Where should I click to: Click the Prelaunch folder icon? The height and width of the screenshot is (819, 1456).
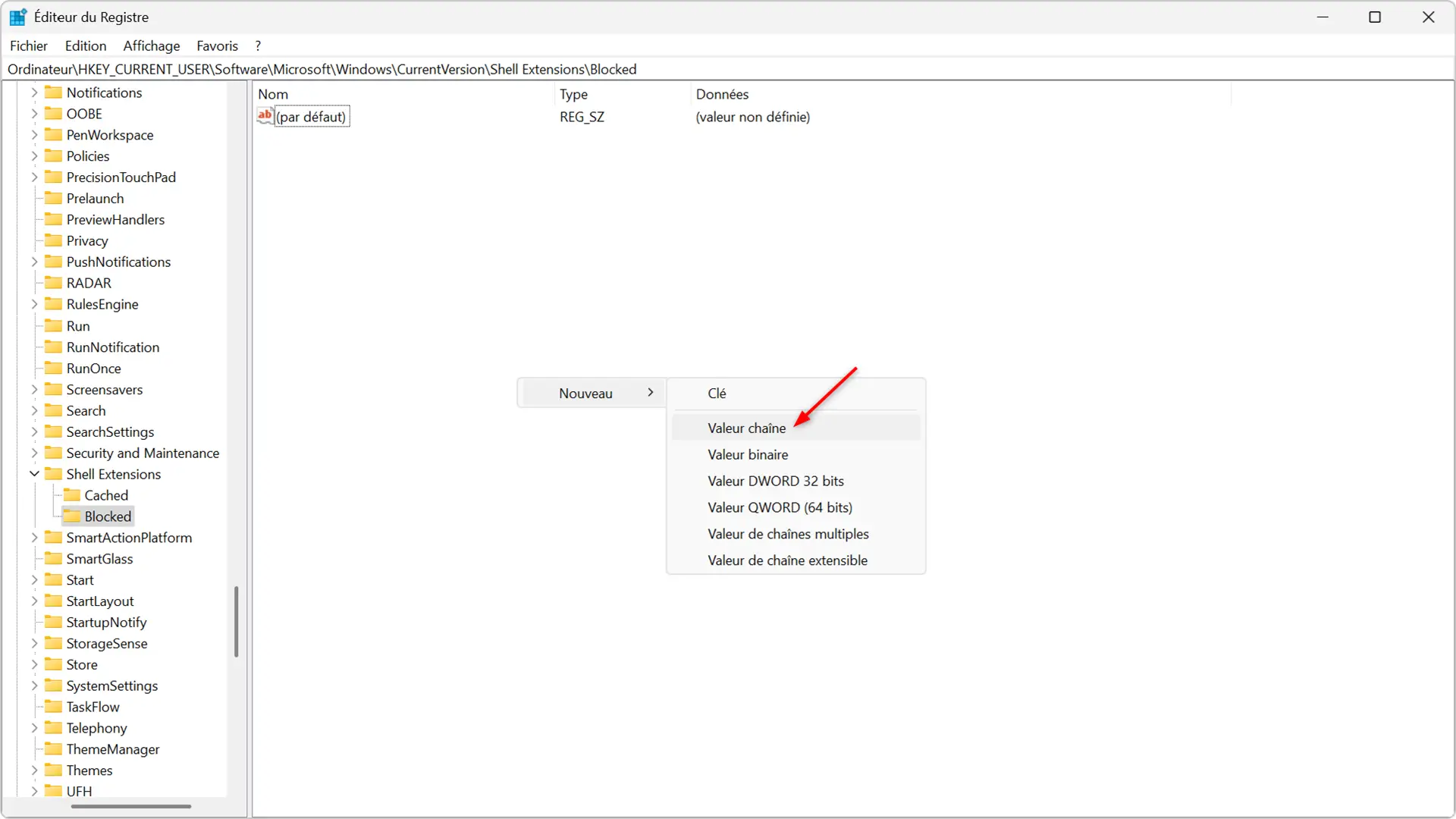pyautogui.click(x=53, y=199)
